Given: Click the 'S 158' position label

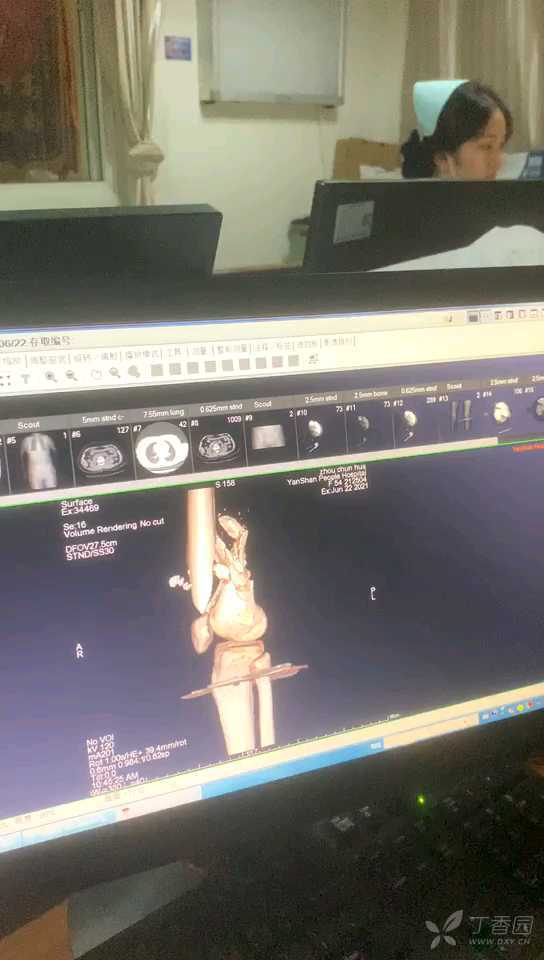Looking at the screenshot, I should (225, 484).
